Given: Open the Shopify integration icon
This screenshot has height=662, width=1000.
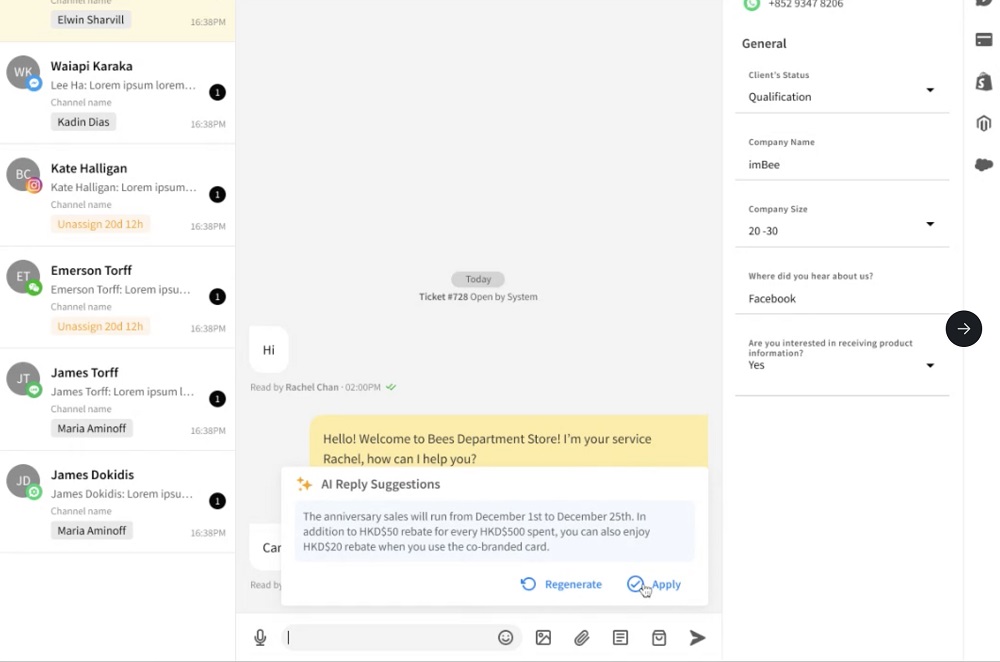Looking at the screenshot, I should 983,83.
